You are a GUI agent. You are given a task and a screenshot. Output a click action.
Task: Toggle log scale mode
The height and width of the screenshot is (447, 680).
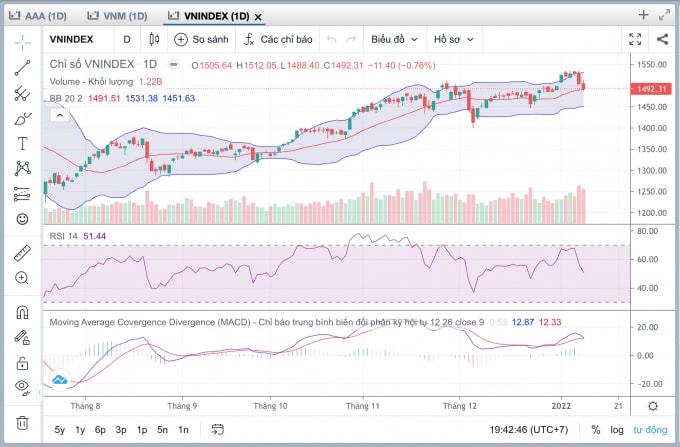(617, 430)
